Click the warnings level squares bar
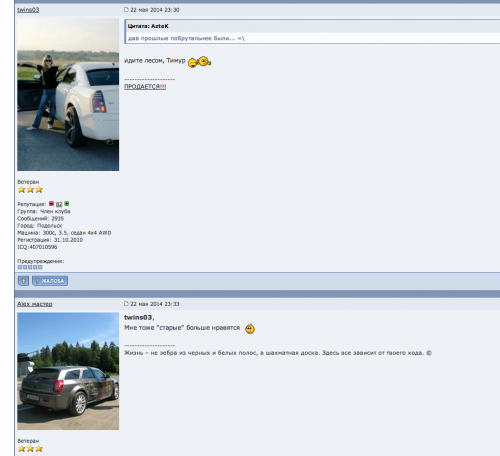The width and height of the screenshot is (500, 456). [x=30, y=267]
